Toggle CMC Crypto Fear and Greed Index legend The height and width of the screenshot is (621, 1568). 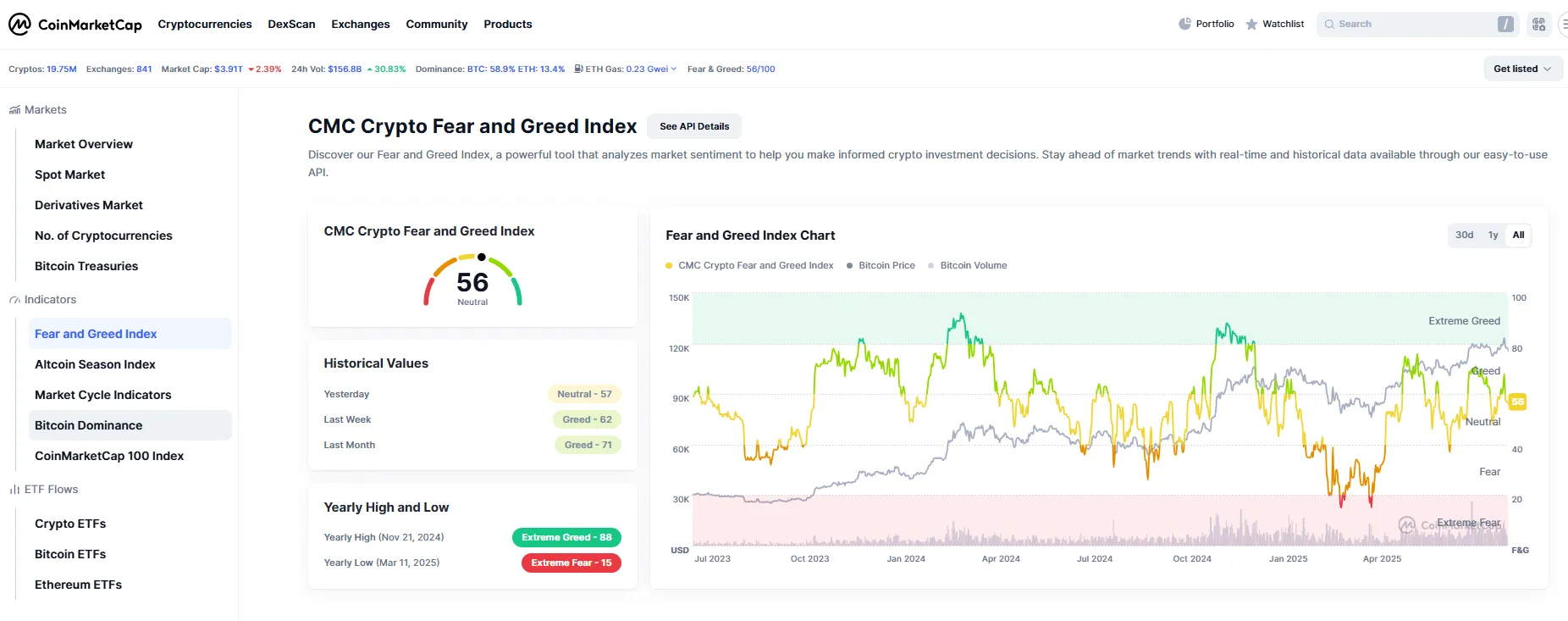(749, 265)
